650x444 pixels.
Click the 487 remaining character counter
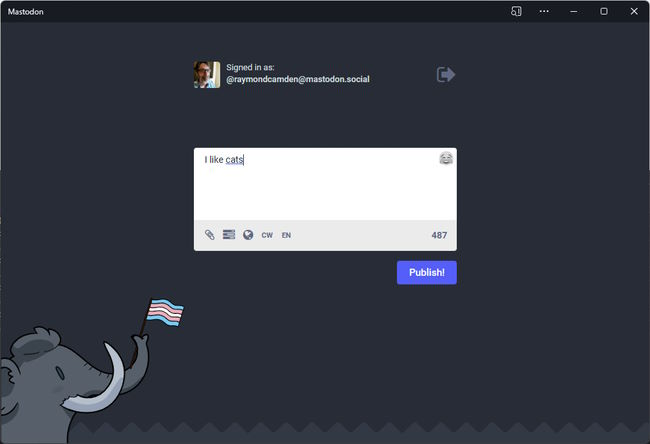439,235
